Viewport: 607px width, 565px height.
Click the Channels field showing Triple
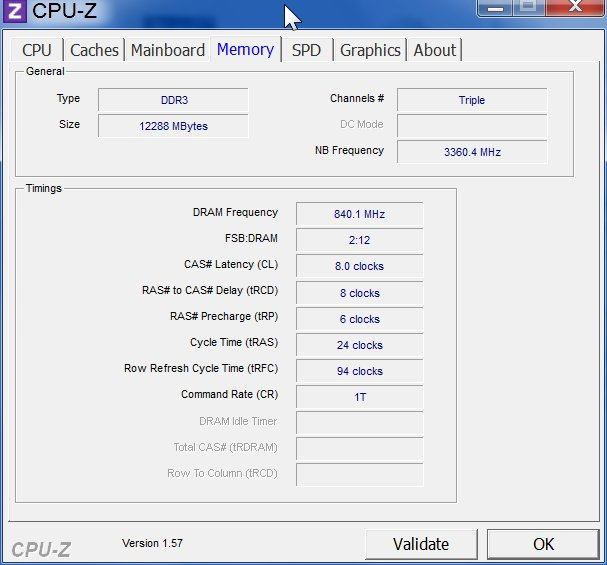[x=472, y=100]
